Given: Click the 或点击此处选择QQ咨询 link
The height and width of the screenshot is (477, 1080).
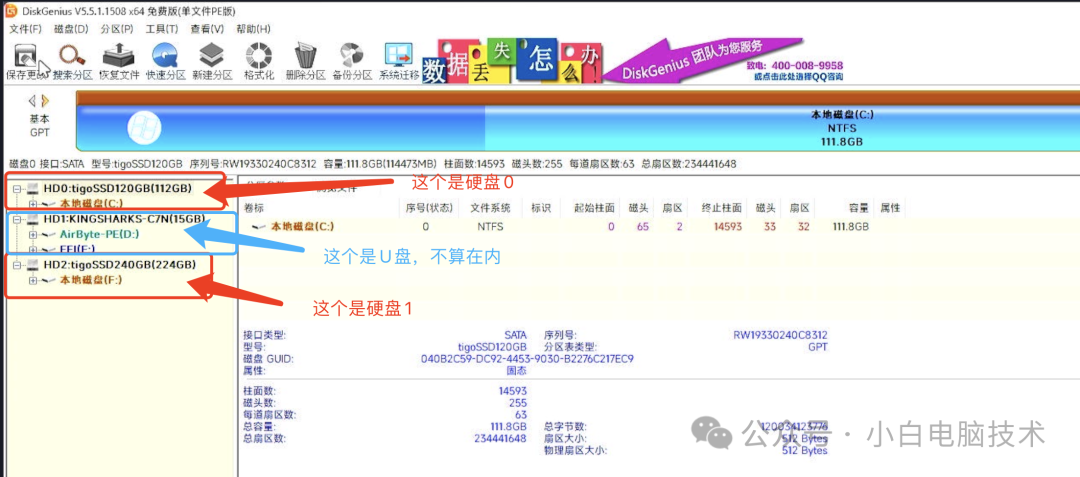Looking at the screenshot, I should (799, 76).
